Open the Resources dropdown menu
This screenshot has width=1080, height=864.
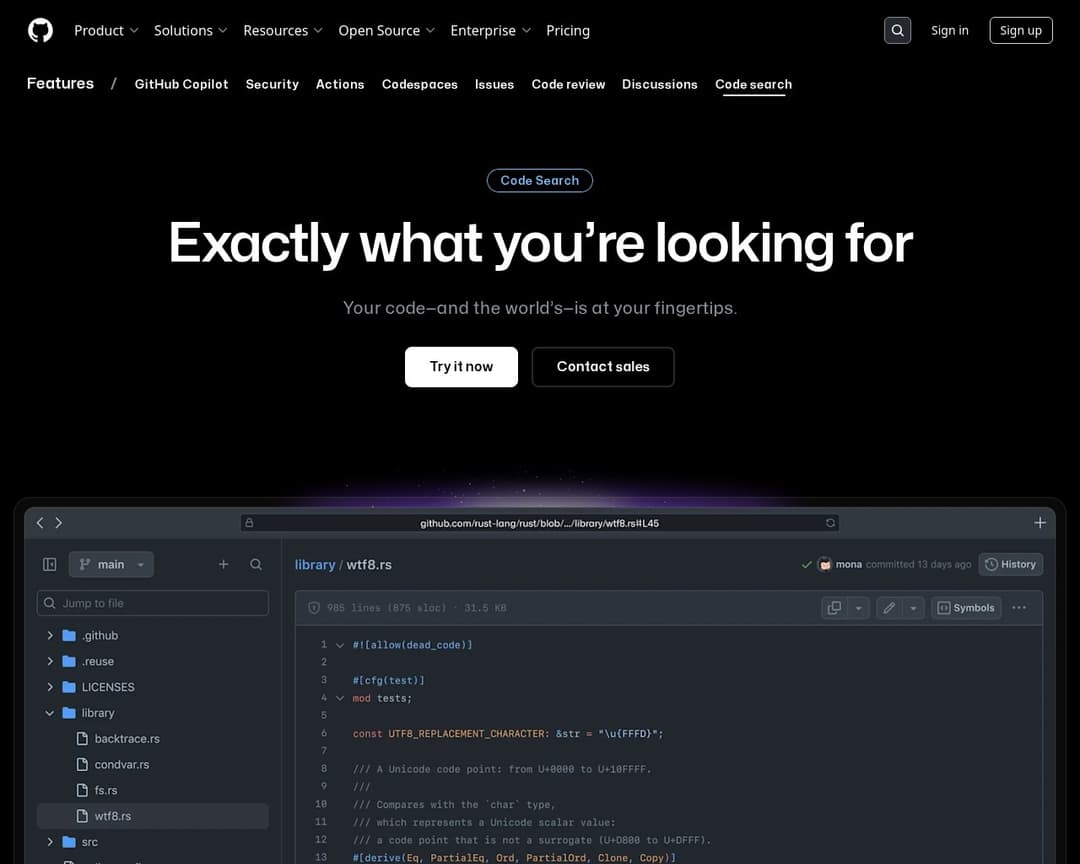click(282, 30)
